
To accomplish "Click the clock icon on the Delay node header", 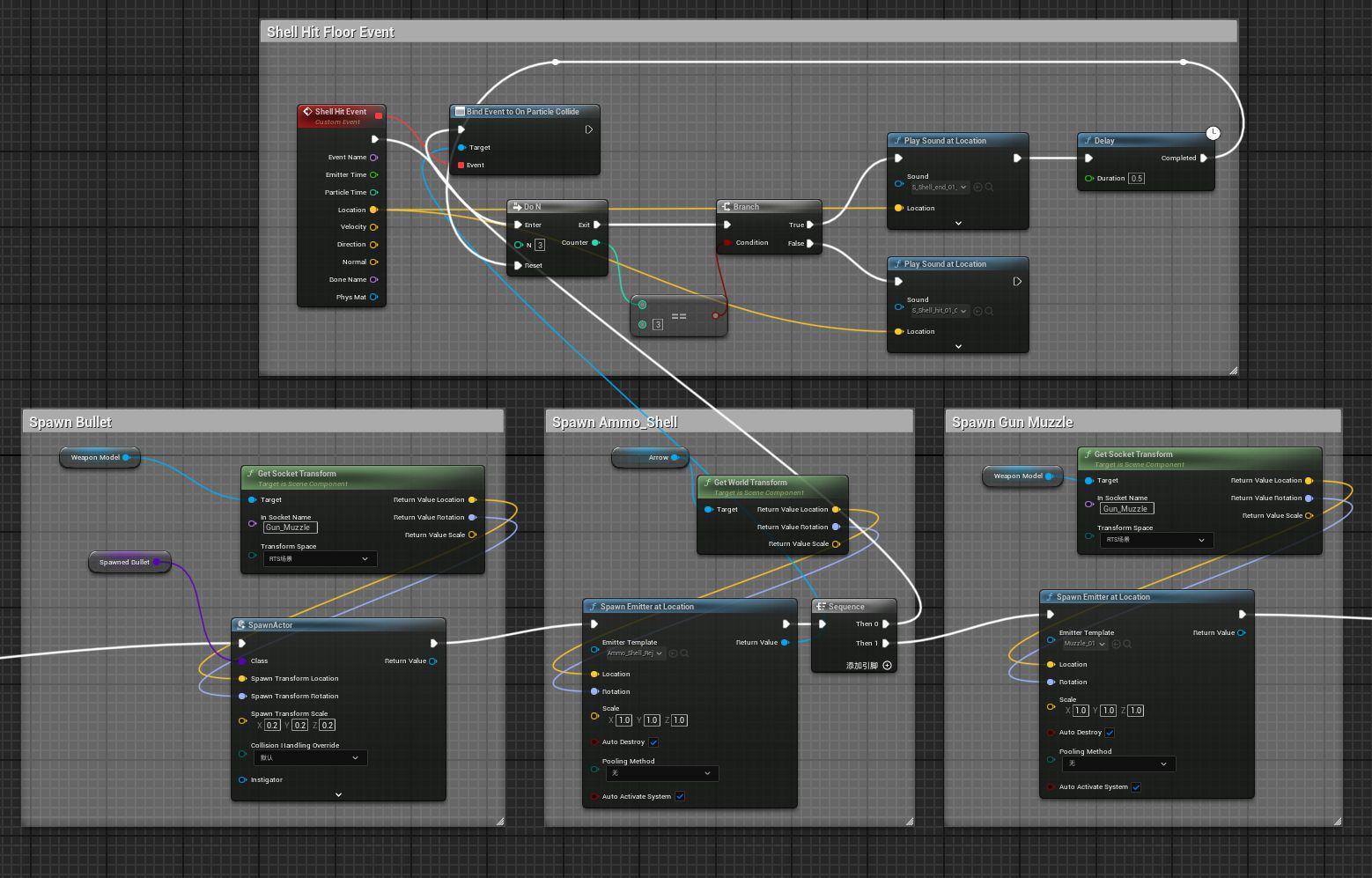I will click(x=1213, y=133).
